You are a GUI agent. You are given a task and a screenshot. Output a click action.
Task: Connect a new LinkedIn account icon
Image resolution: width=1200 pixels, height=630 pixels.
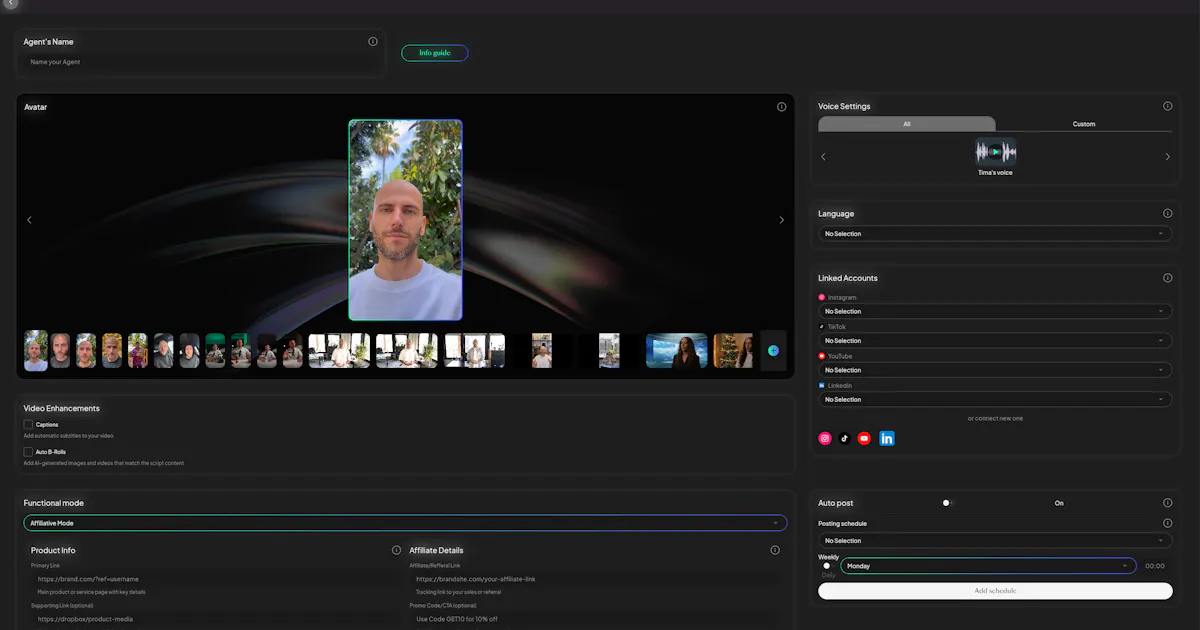click(887, 438)
